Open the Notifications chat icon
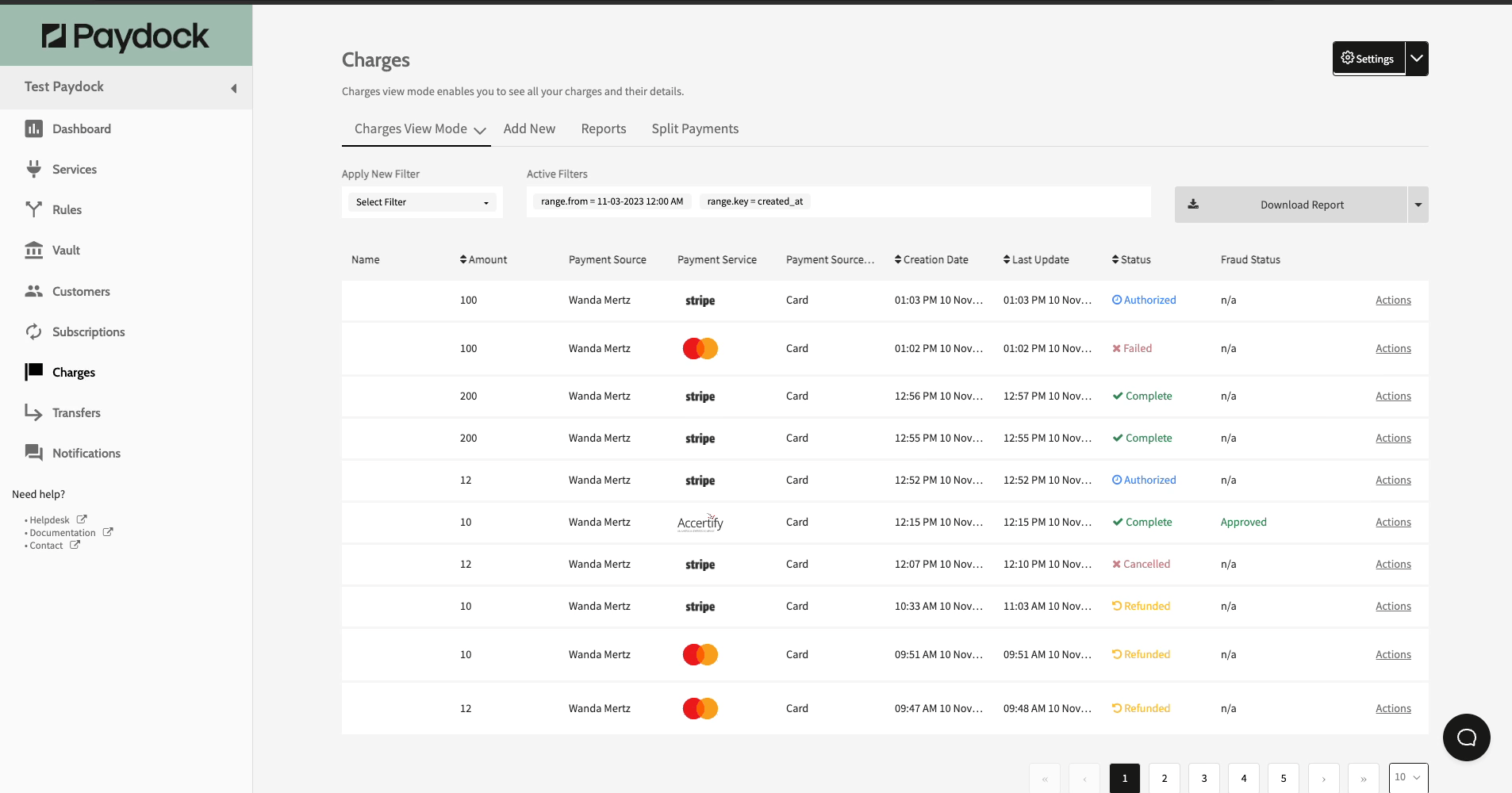 [x=33, y=453]
